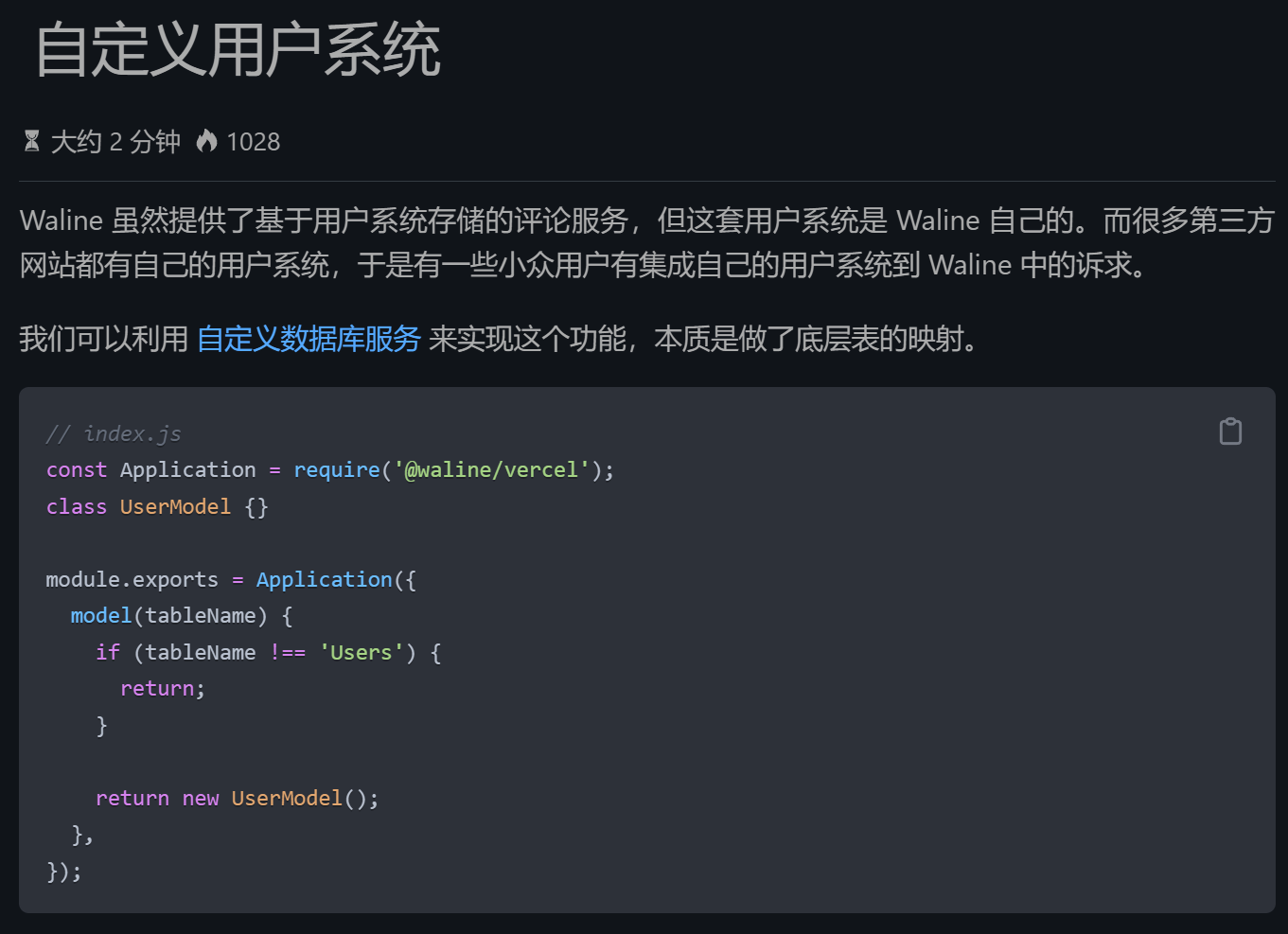Click the 'Users' string in the condition
The width and height of the screenshot is (1288, 934).
pyautogui.click(x=361, y=653)
